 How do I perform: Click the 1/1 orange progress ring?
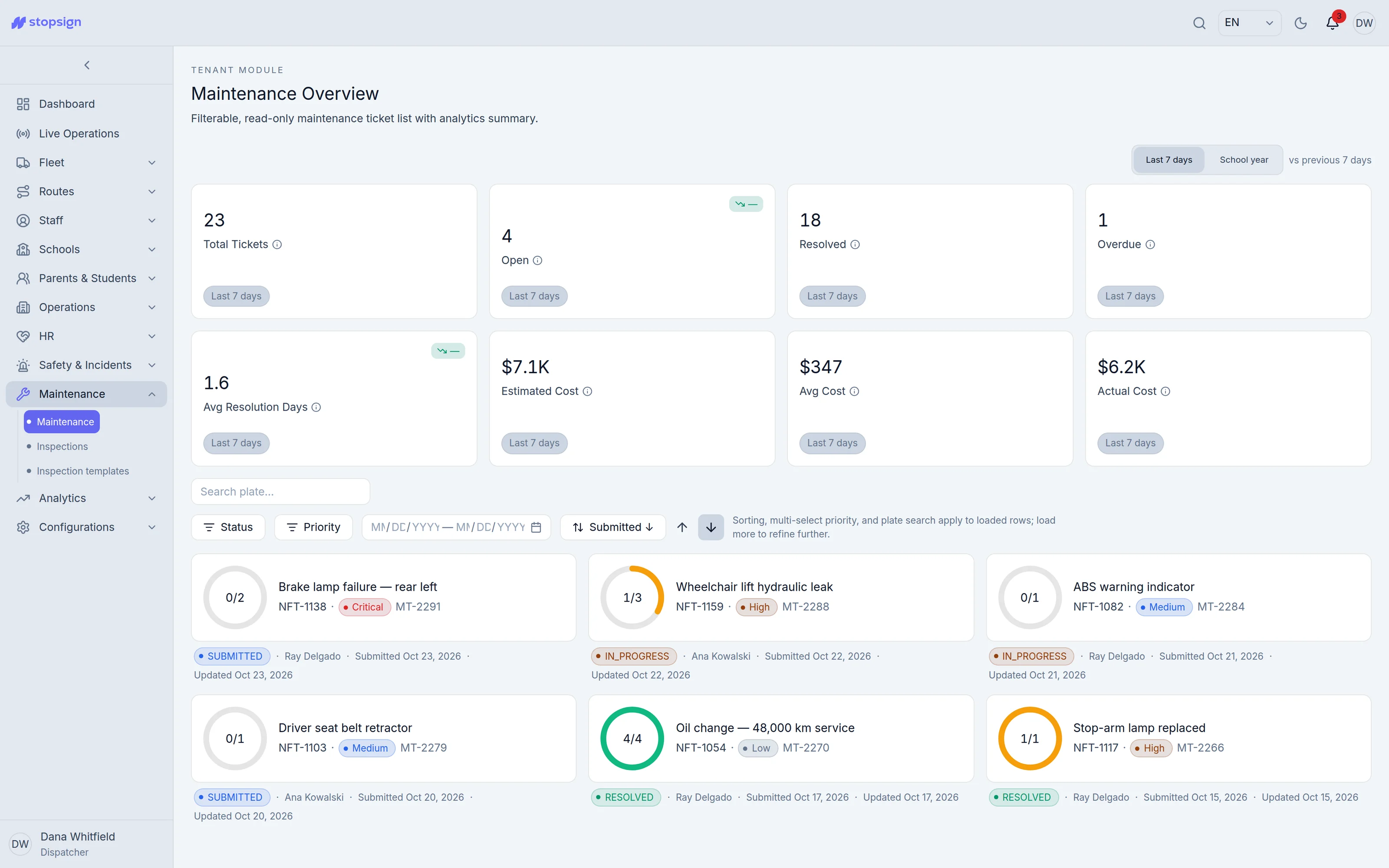pos(1030,739)
